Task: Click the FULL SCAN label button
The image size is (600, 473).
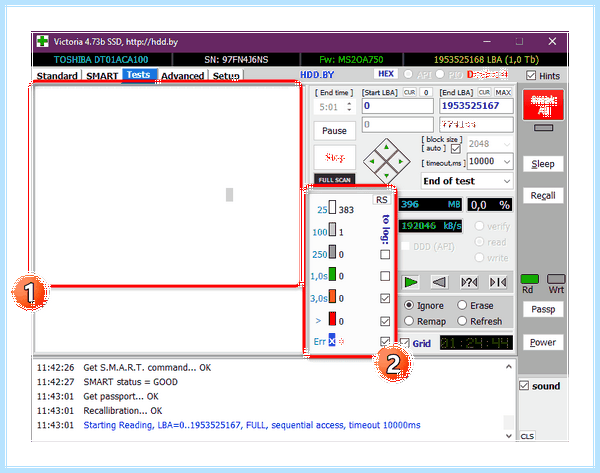Action: coord(334,179)
